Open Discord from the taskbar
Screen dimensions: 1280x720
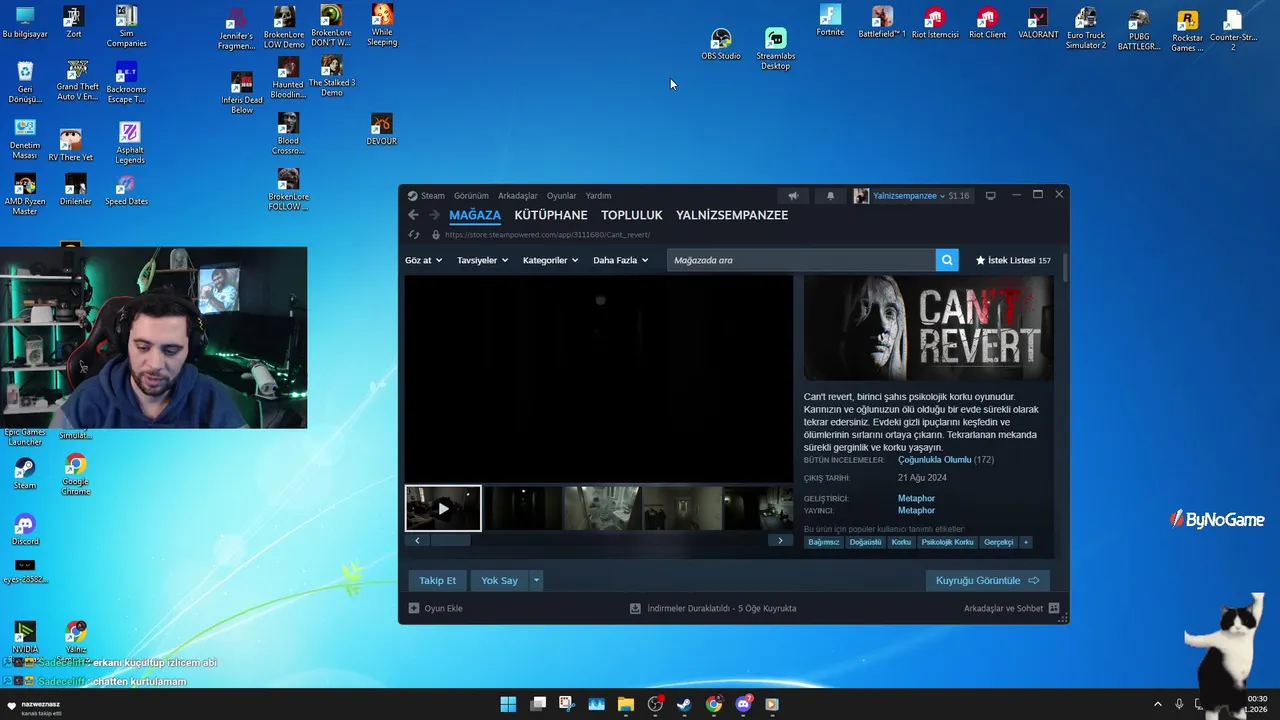click(743, 704)
